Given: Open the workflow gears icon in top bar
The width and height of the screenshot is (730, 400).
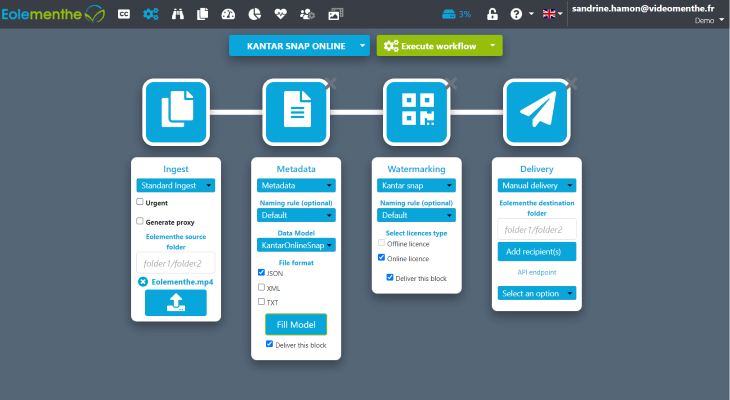Looking at the screenshot, I should pos(151,14).
